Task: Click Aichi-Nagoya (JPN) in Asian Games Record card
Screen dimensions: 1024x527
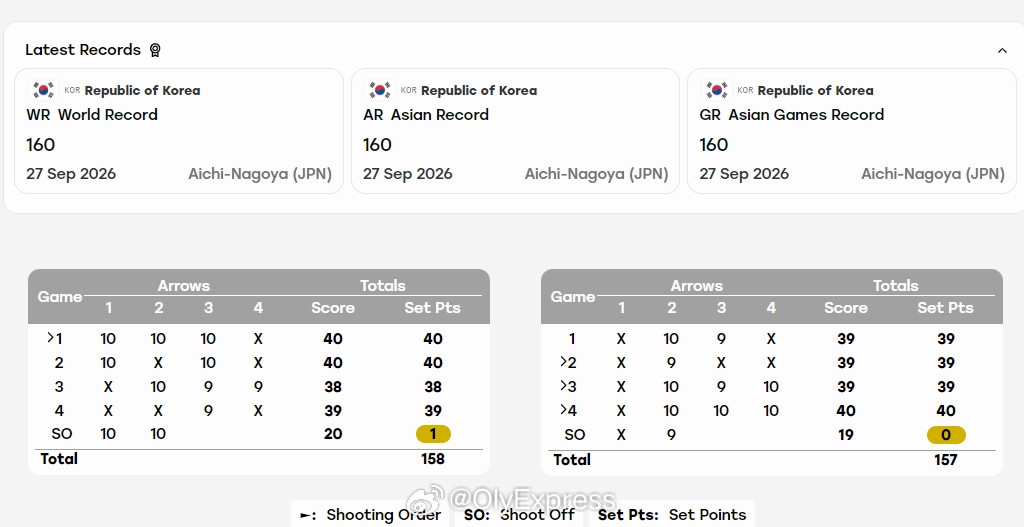Action: click(x=933, y=174)
